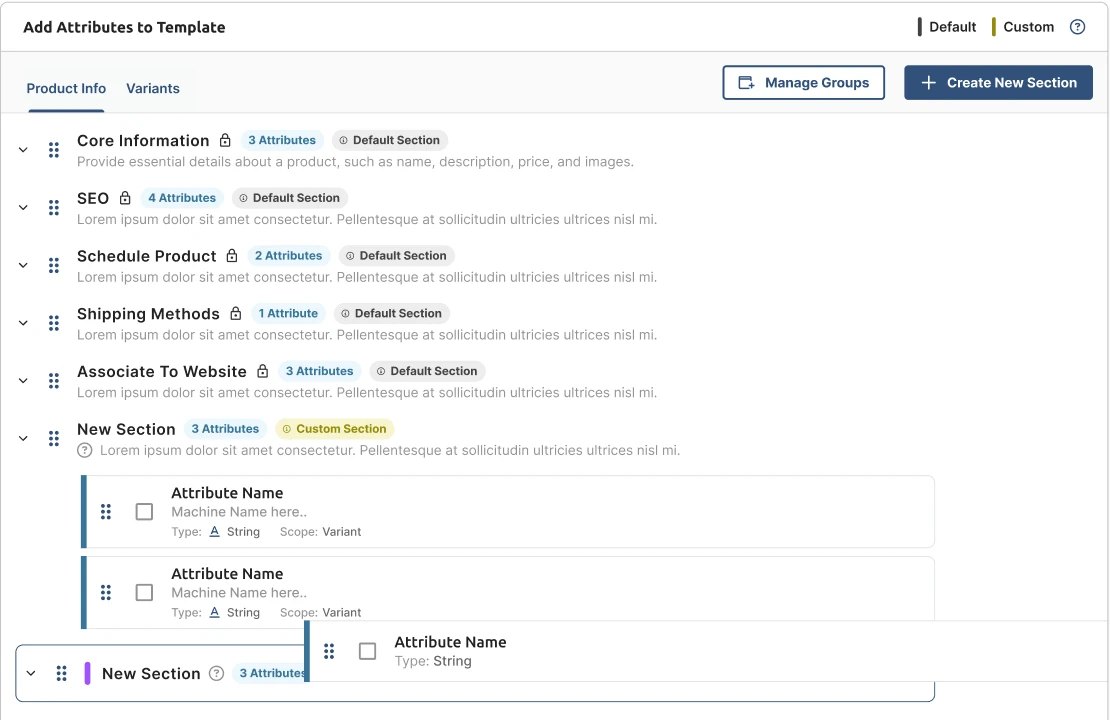Tick the checkbox on the floating Attribute Name card
The image size is (1110, 720).
click(367, 651)
